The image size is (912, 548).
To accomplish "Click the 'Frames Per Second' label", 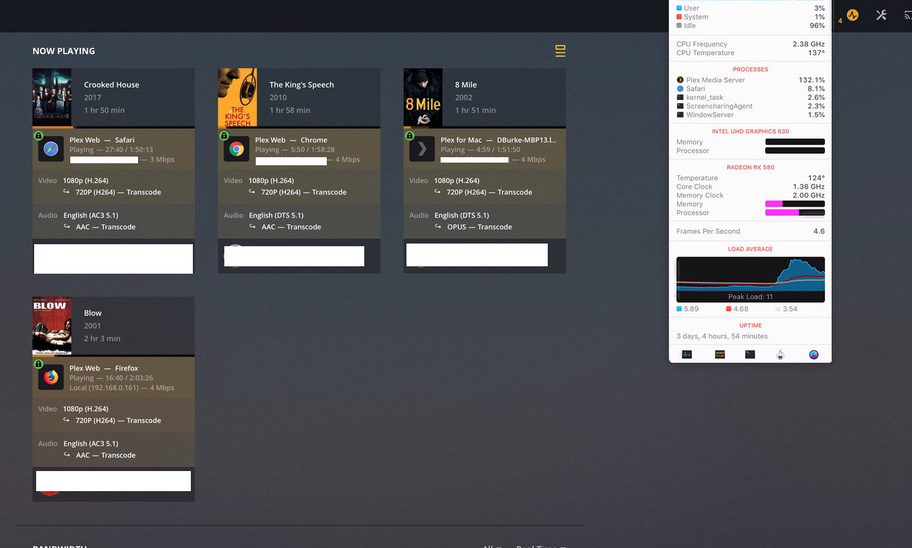I will click(x=708, y=232).
